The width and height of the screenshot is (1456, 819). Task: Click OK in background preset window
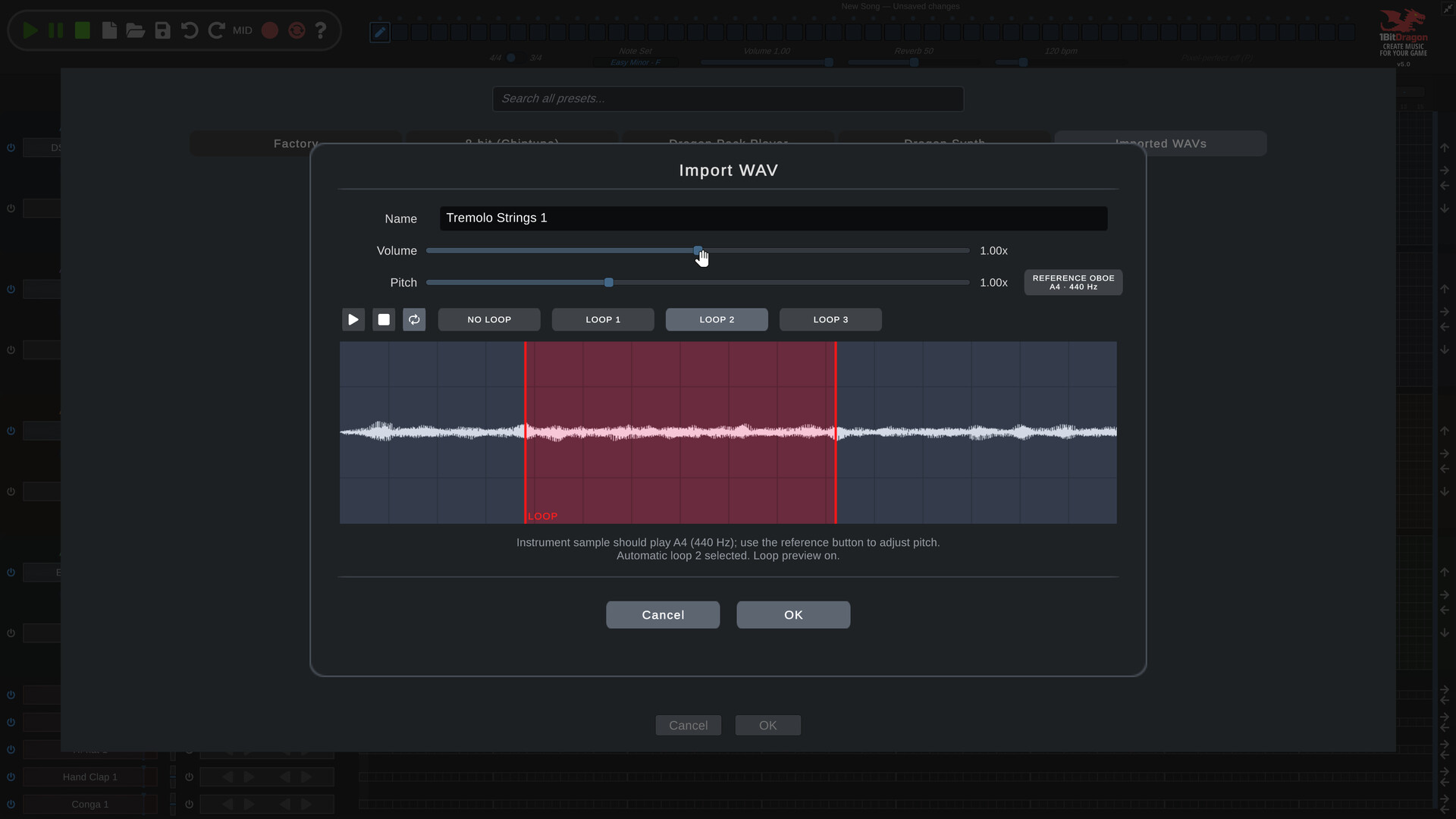pos(767,726)
